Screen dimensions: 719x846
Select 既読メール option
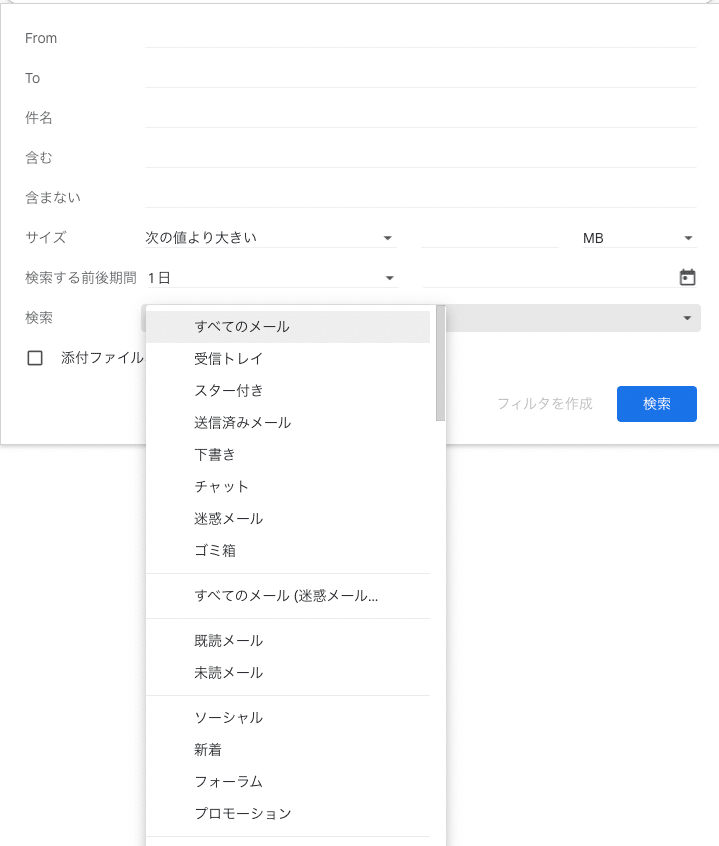[x=288, y=640]
